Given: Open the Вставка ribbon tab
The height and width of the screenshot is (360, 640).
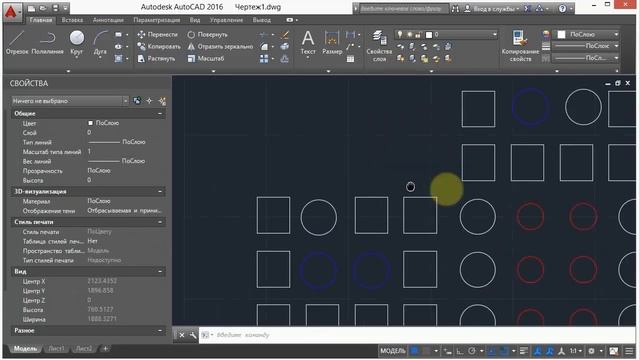Looking at the screenshot, I should (72, 20).
